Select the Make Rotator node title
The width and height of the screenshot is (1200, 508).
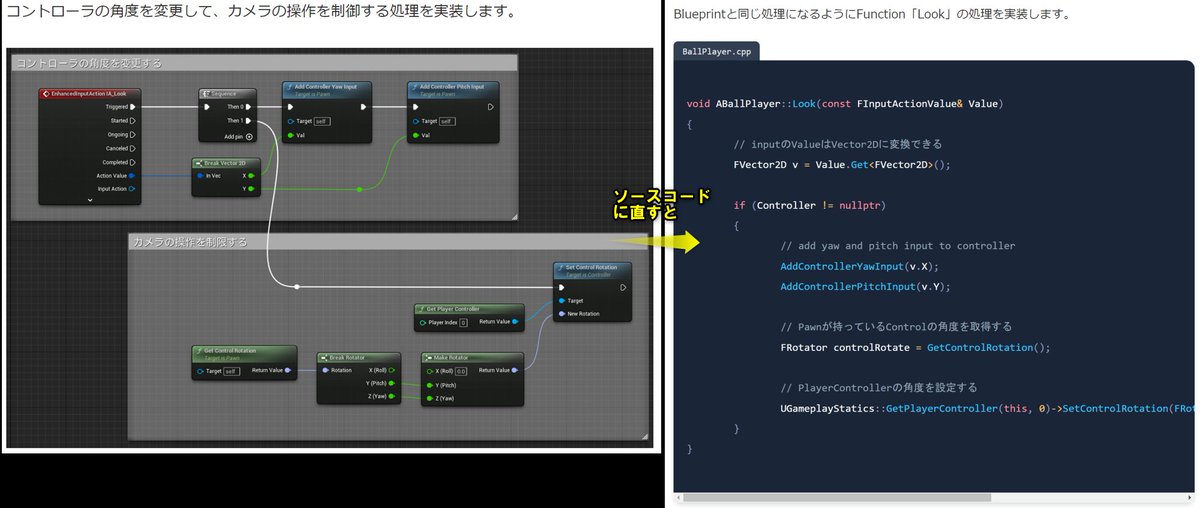453,357
